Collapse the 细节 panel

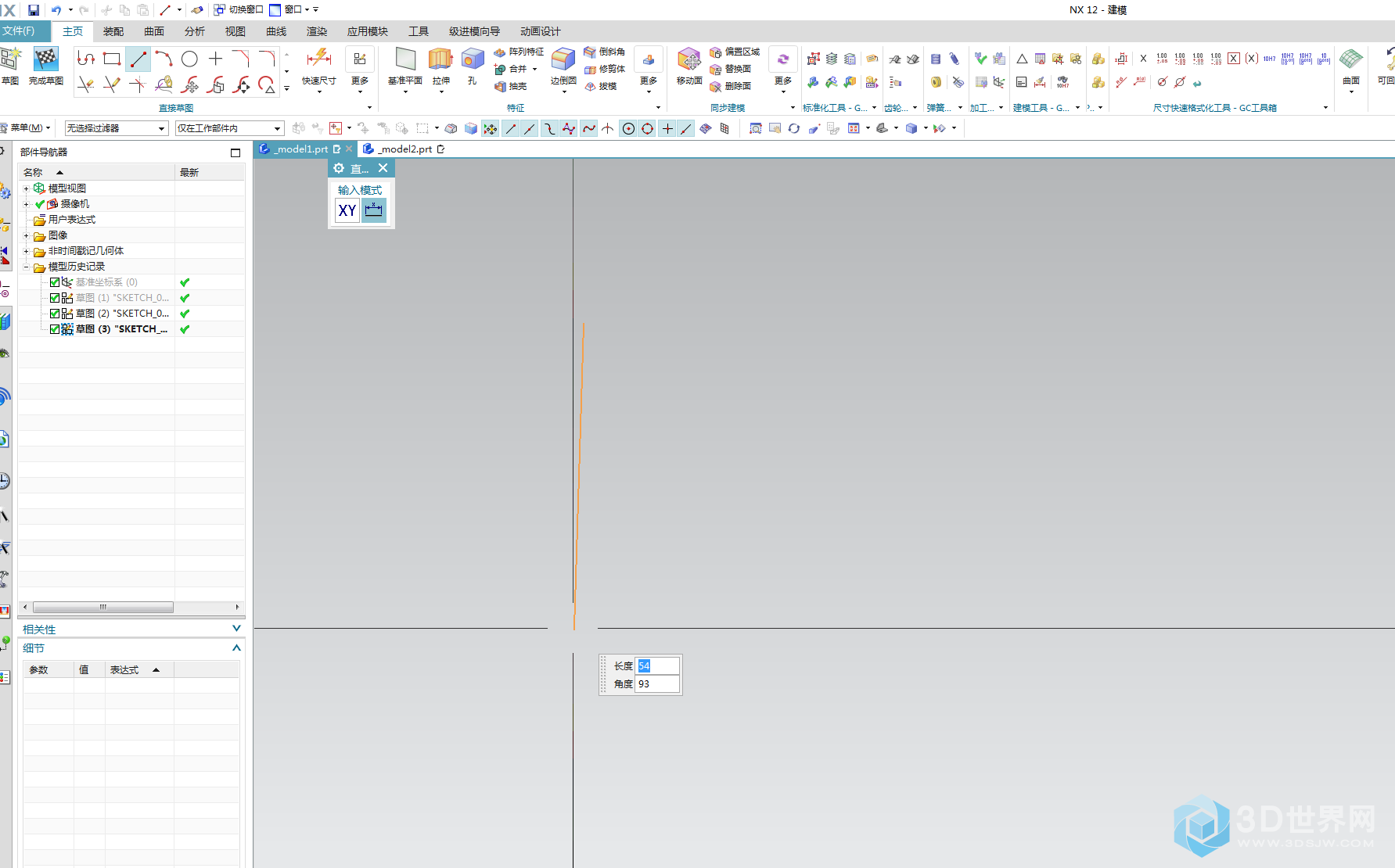point(236,647)
